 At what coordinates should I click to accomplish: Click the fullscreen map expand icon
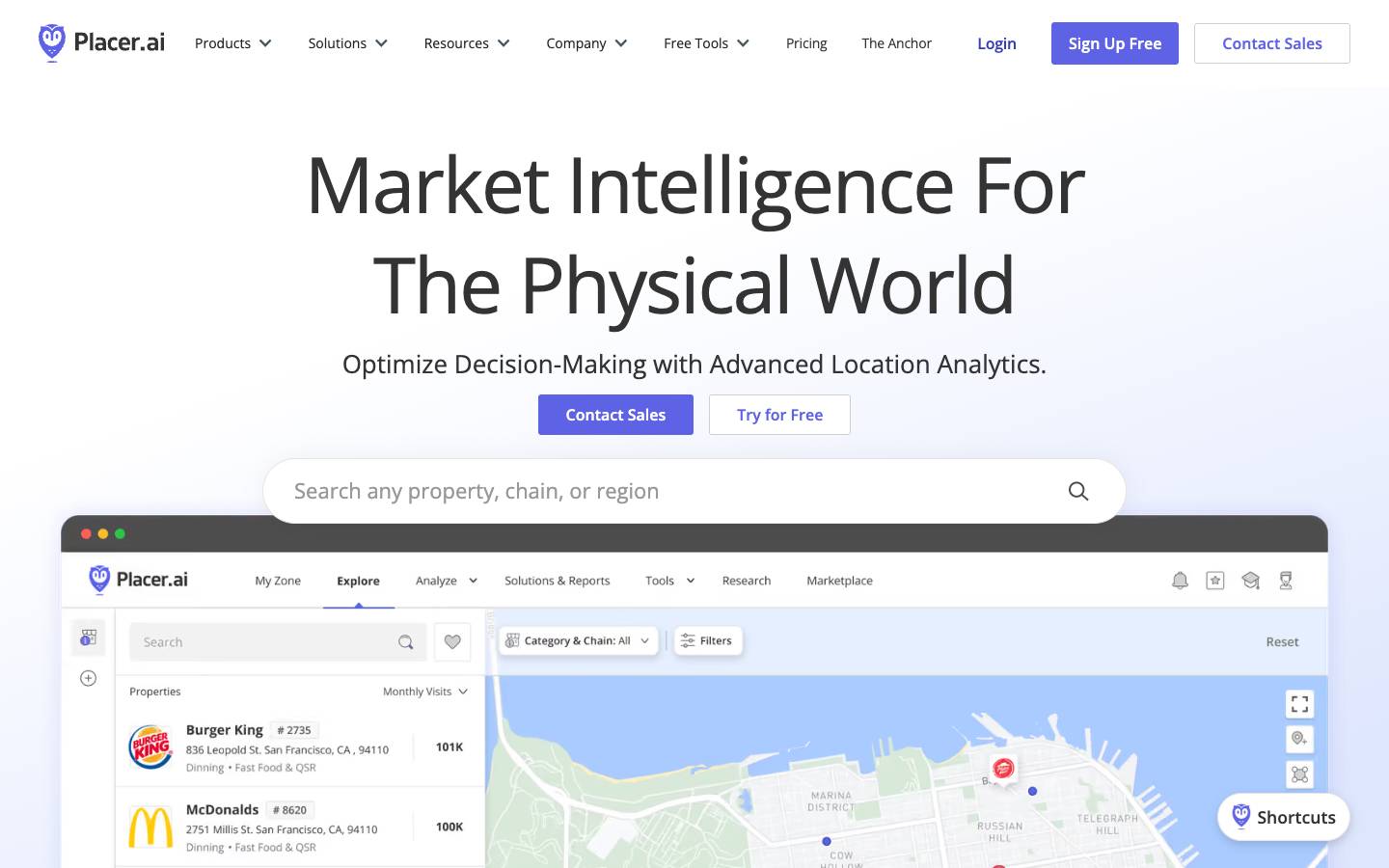click(x=1299, y=704)
